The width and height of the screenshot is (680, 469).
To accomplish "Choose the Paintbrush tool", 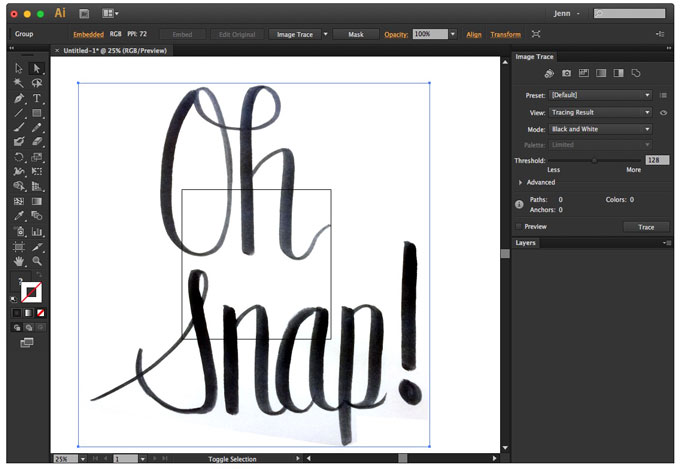I will tap(19, 127).
